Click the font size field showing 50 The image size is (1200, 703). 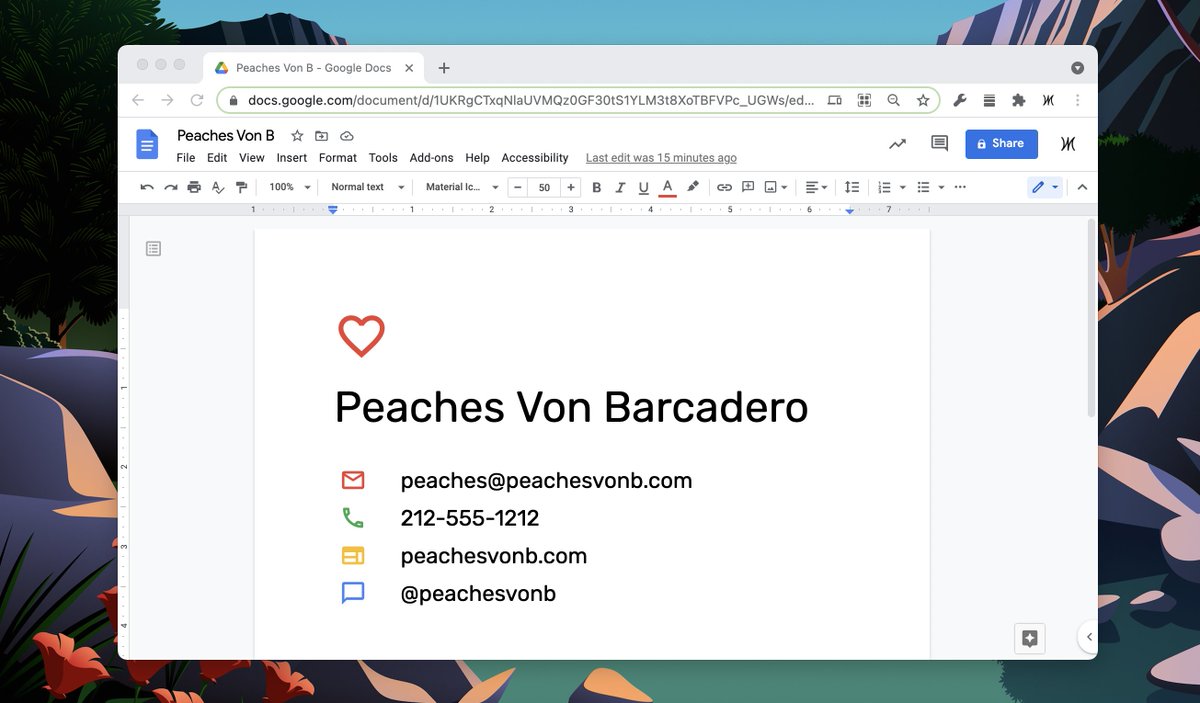(x=544, y=187)
